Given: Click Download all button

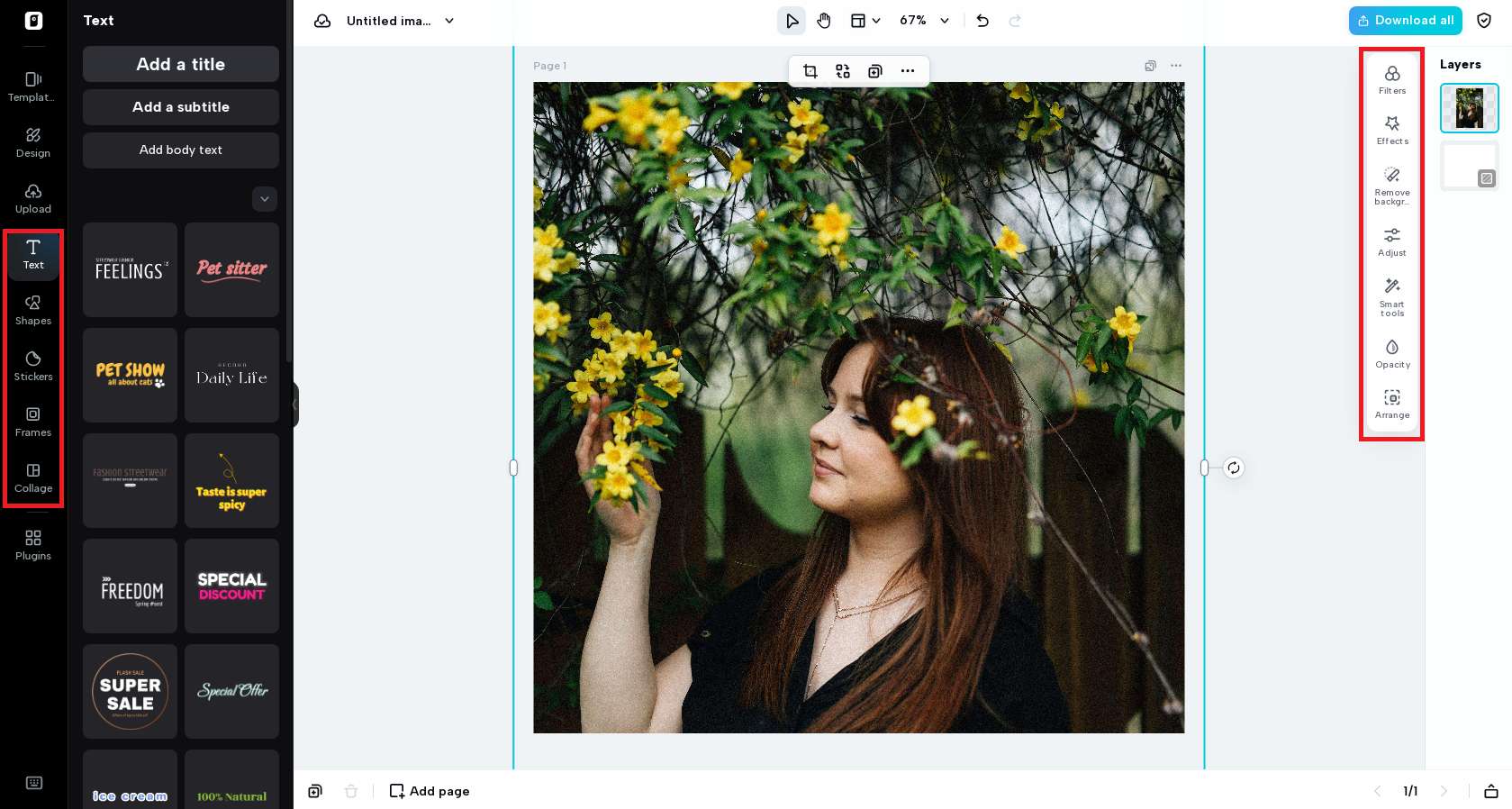Looking at the screenshot, I should (1406, 21).
